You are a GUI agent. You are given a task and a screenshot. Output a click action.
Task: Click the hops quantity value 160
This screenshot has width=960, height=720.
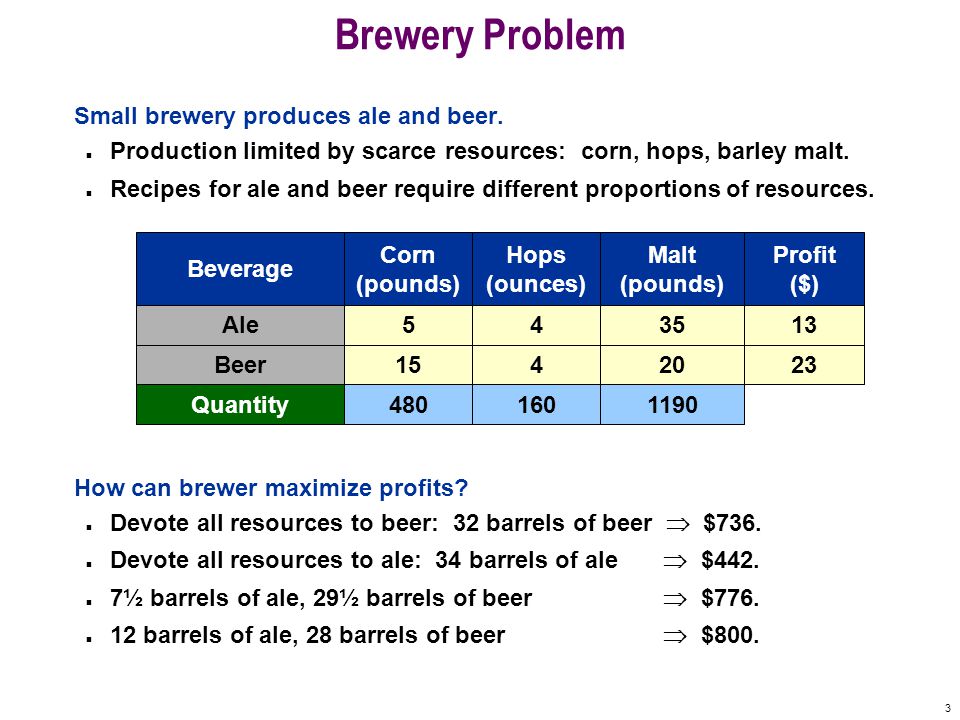[x=536, y=405]
